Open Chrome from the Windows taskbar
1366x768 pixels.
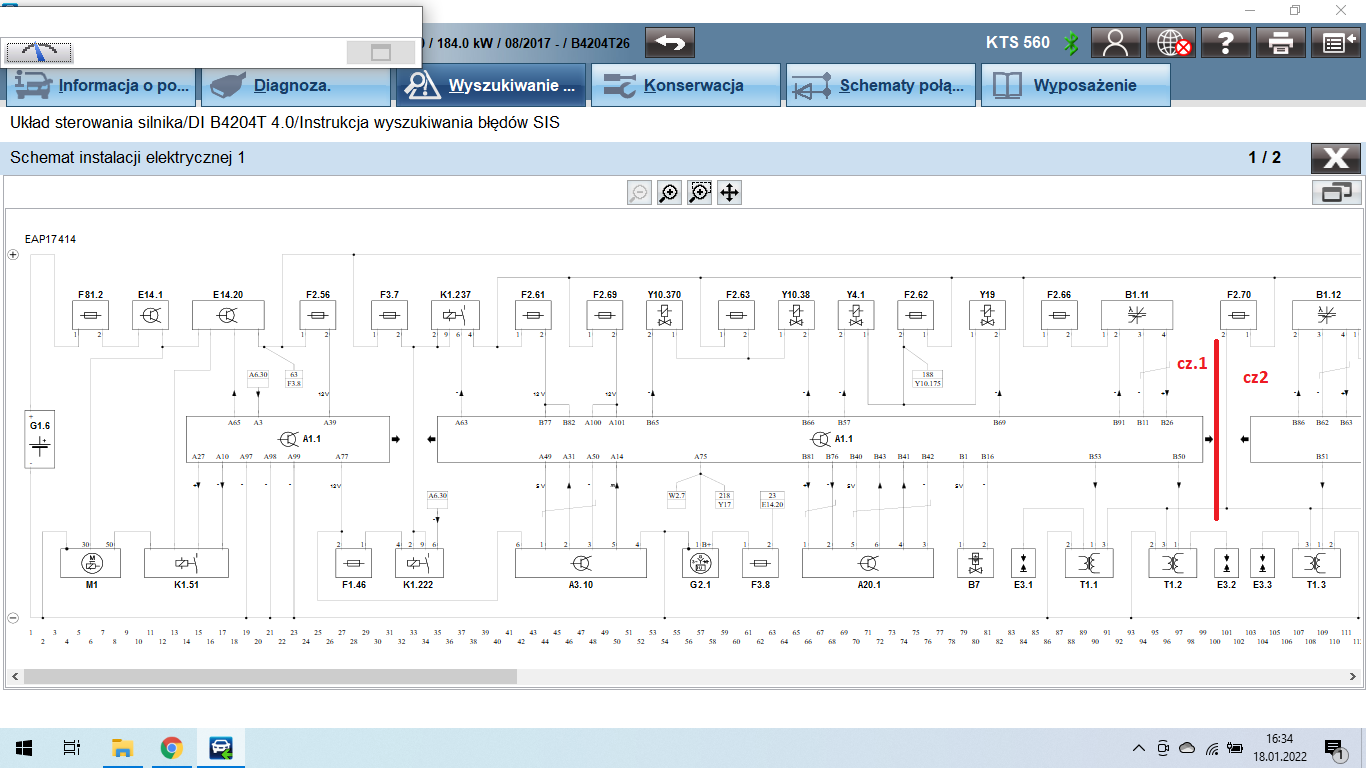pos(171,748)
